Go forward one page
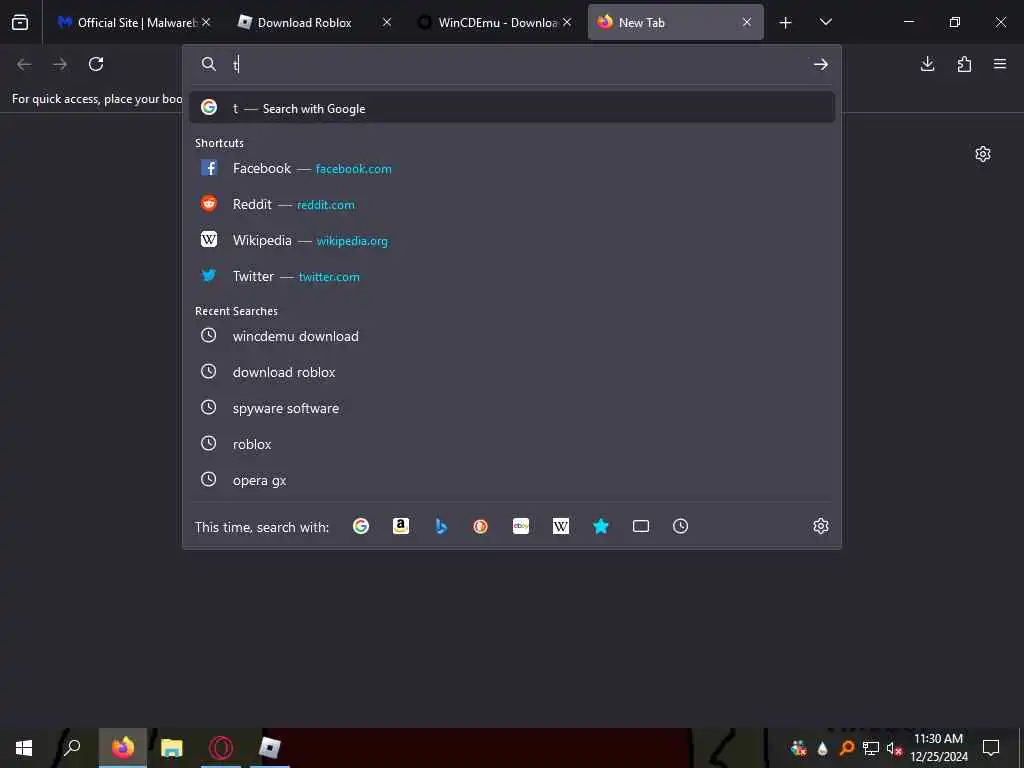Viewport: 1024px width, 768px height. 60,64
